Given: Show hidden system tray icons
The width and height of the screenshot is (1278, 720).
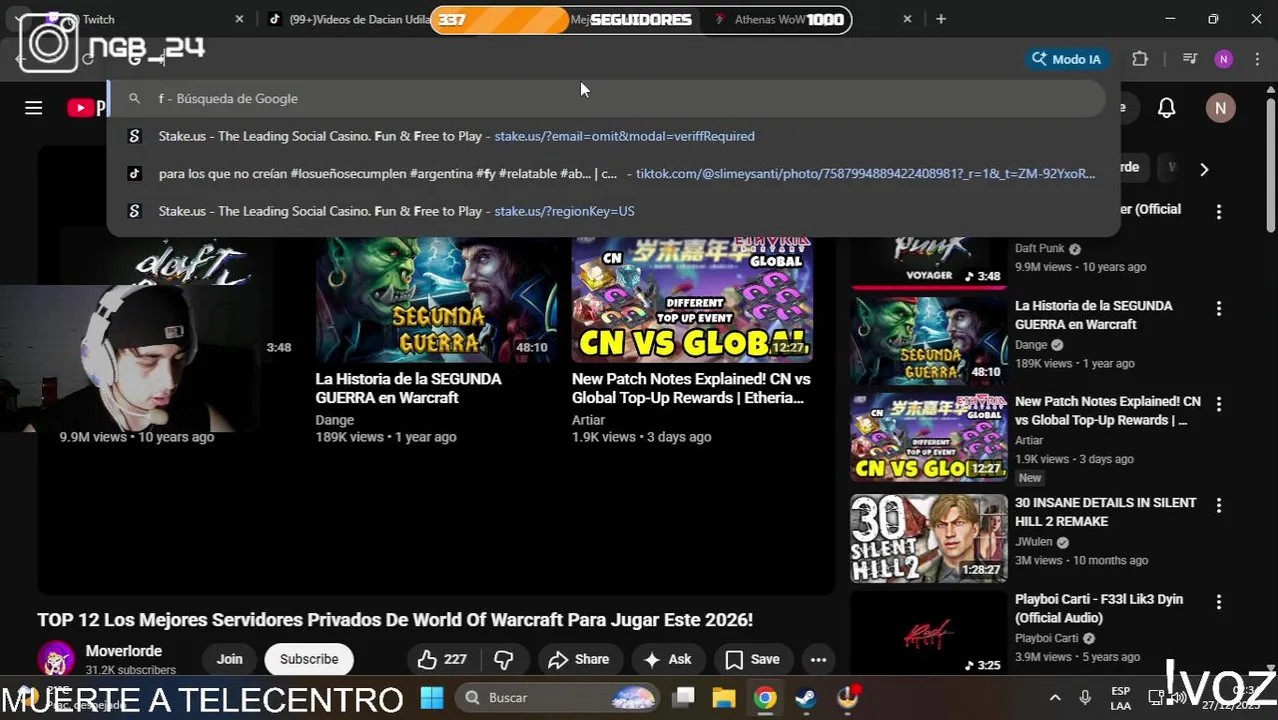Looking at the screenshot, I should (1055, 697).
